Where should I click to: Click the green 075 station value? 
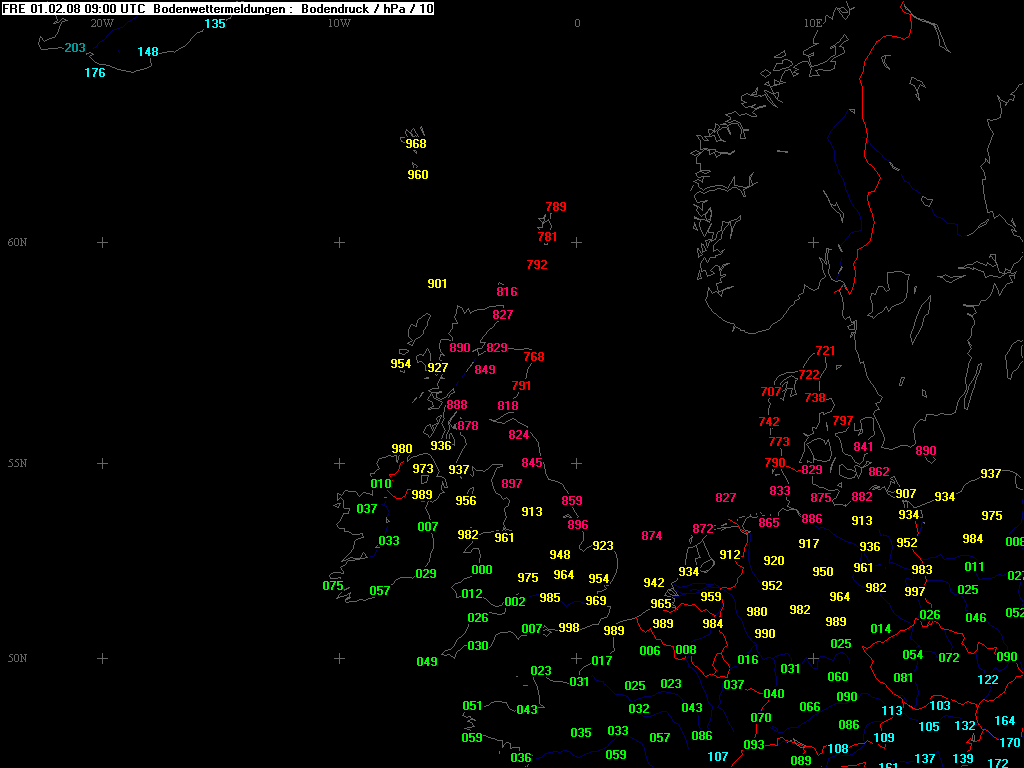coord(333,586)
